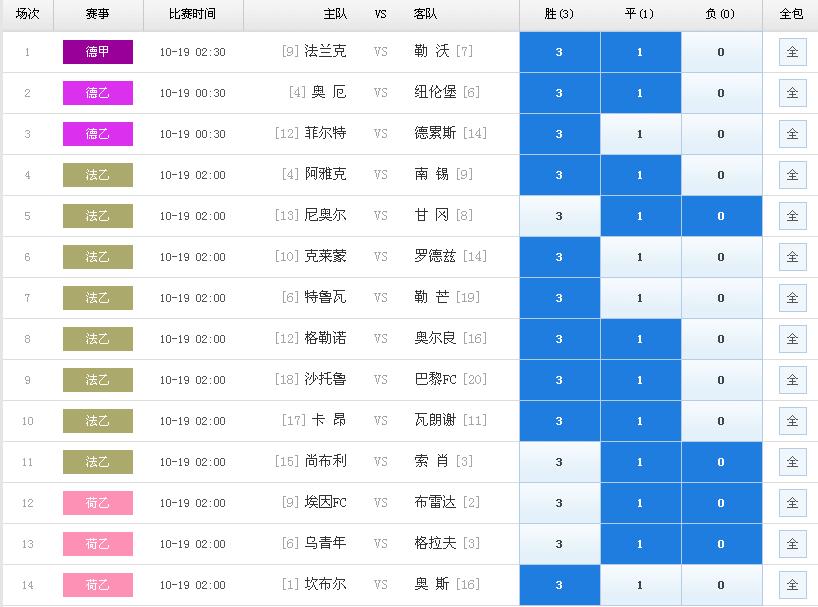The height and width of the screenshot is (607, 818).
Task: Toggle loss (0) for 埃因FC vs 布雷达
Action: pyautogui.click(x=721, y=503)
